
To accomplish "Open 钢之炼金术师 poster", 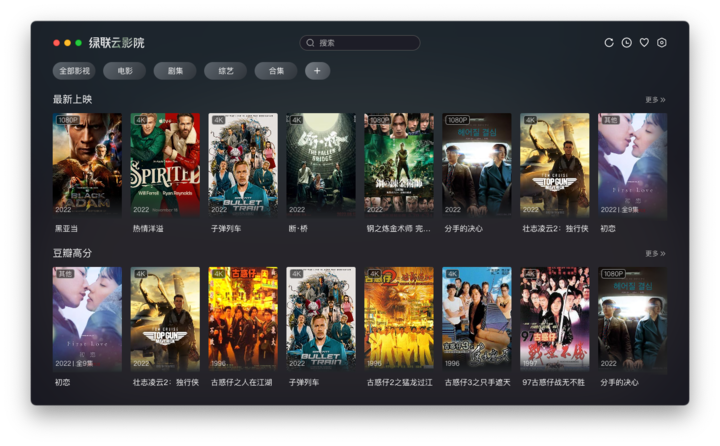I will (x=399, y=165).
